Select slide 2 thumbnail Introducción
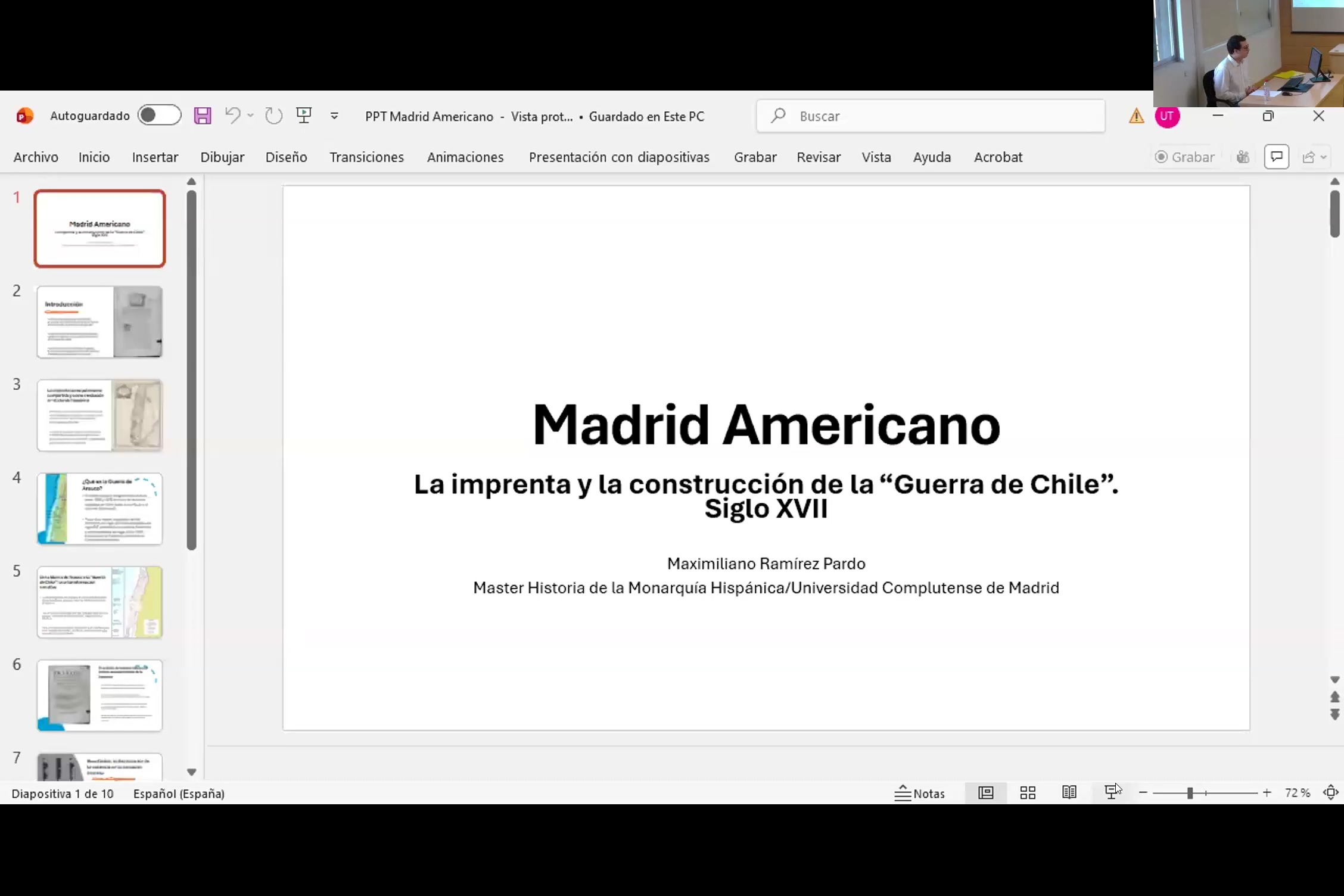 99,322
